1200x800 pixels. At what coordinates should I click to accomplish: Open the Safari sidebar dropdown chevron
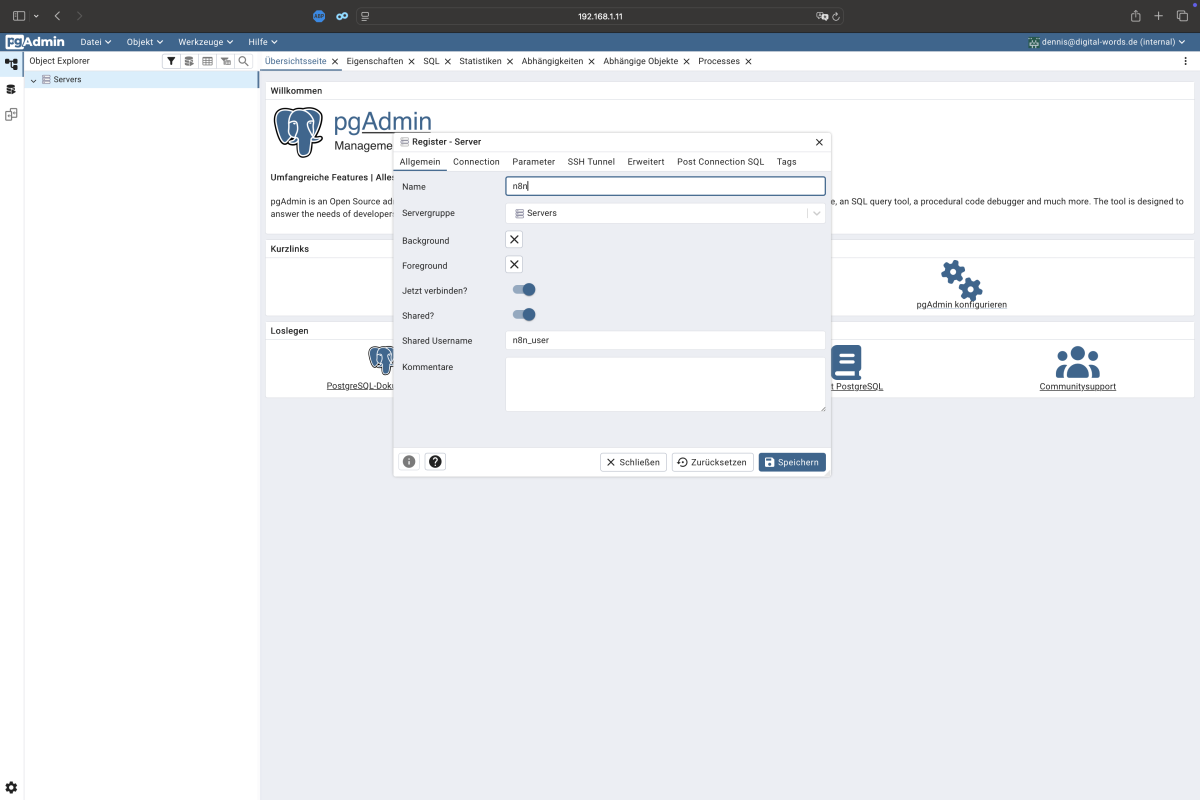(36, 16)
